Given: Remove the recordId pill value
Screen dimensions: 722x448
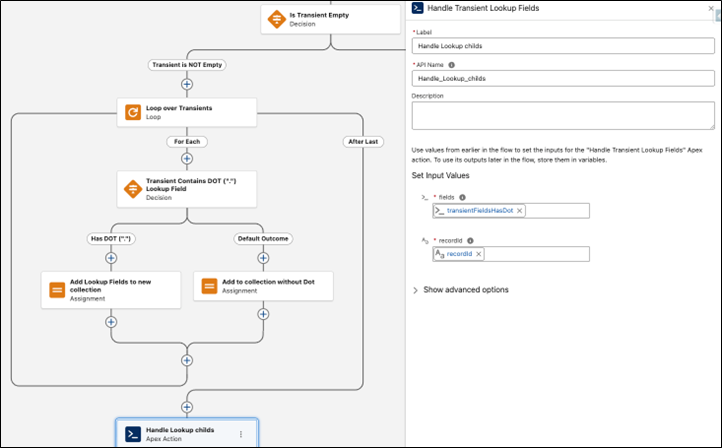Looking at the screenshot, I should [479, 254].
